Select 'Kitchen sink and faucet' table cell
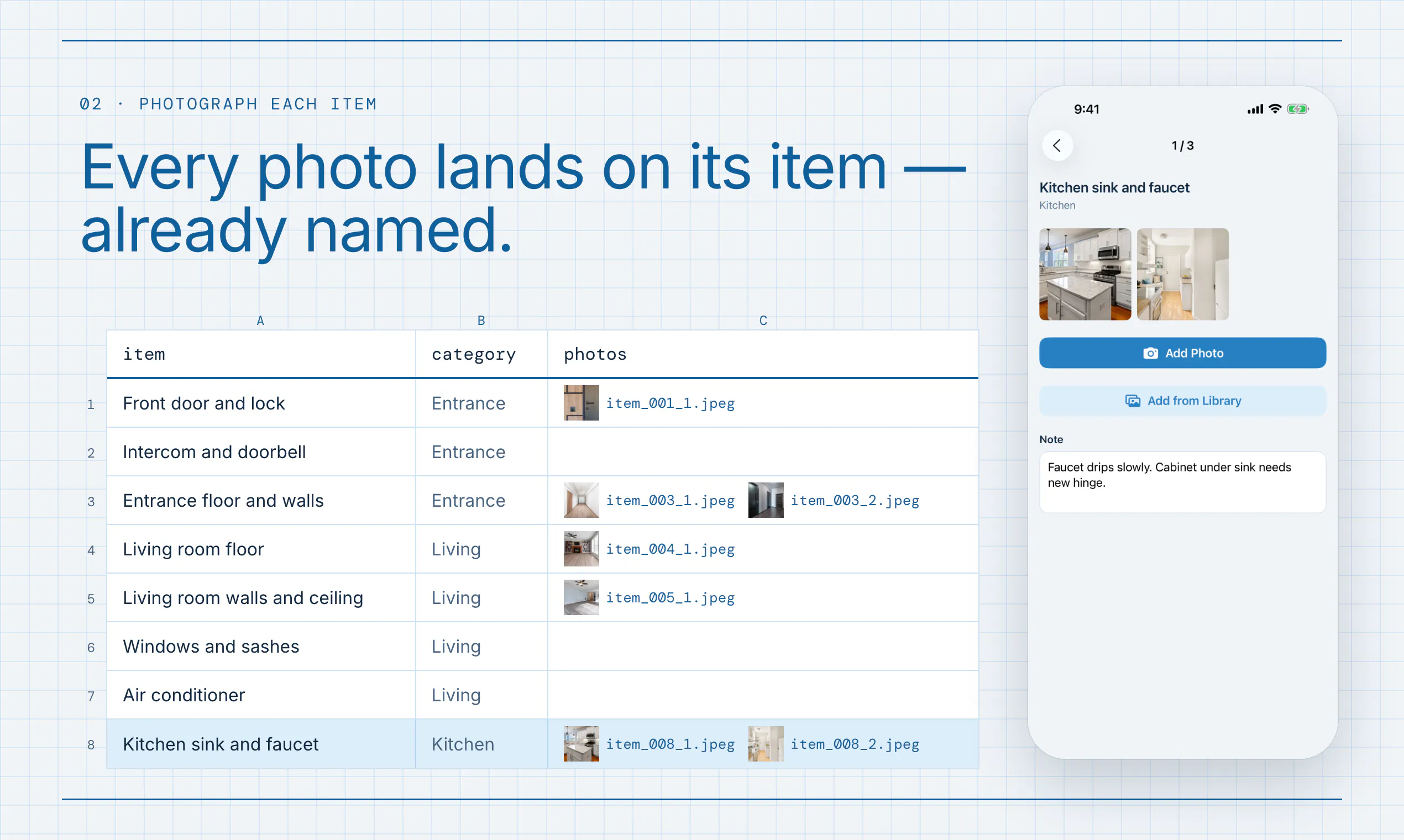 coord(261,744)
